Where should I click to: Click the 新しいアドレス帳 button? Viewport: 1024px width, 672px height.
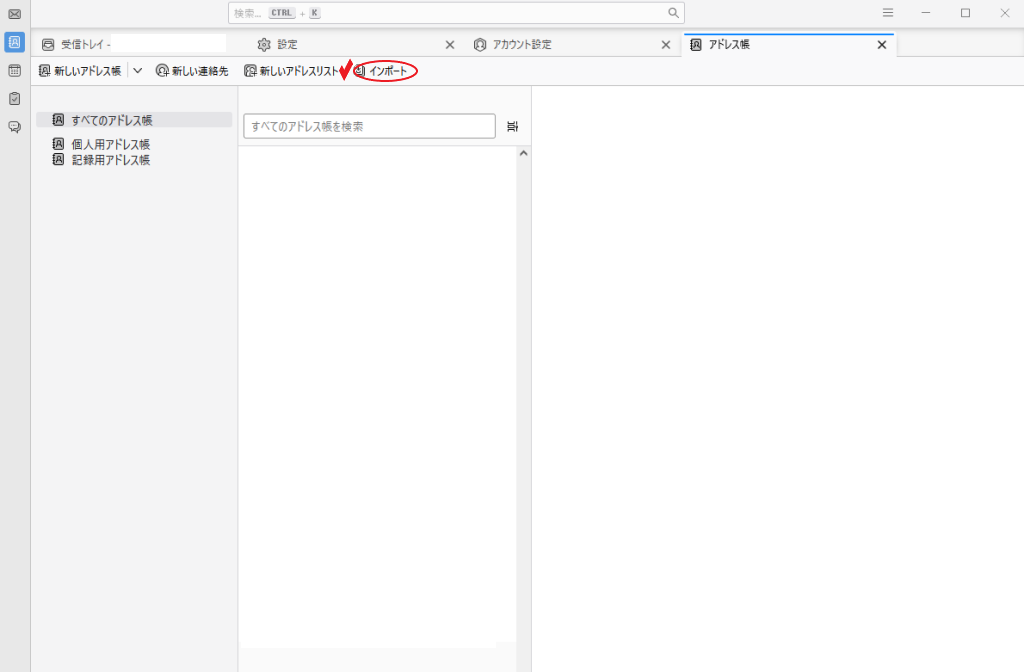[x=80, y=71]
